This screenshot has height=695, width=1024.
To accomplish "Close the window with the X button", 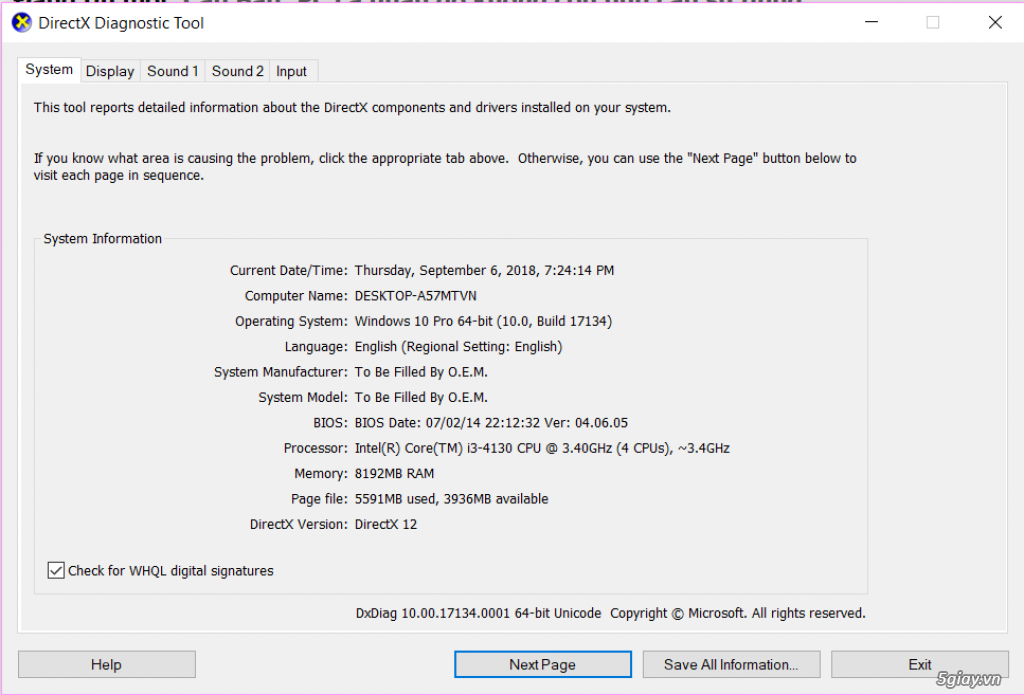I will point(994,22).
